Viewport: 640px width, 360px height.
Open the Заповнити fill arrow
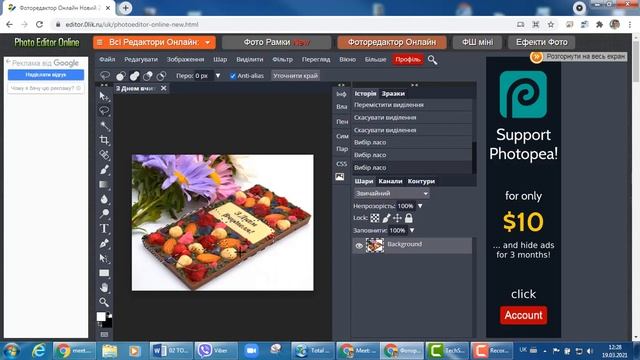pyautogui.click(x=412, y=231)
